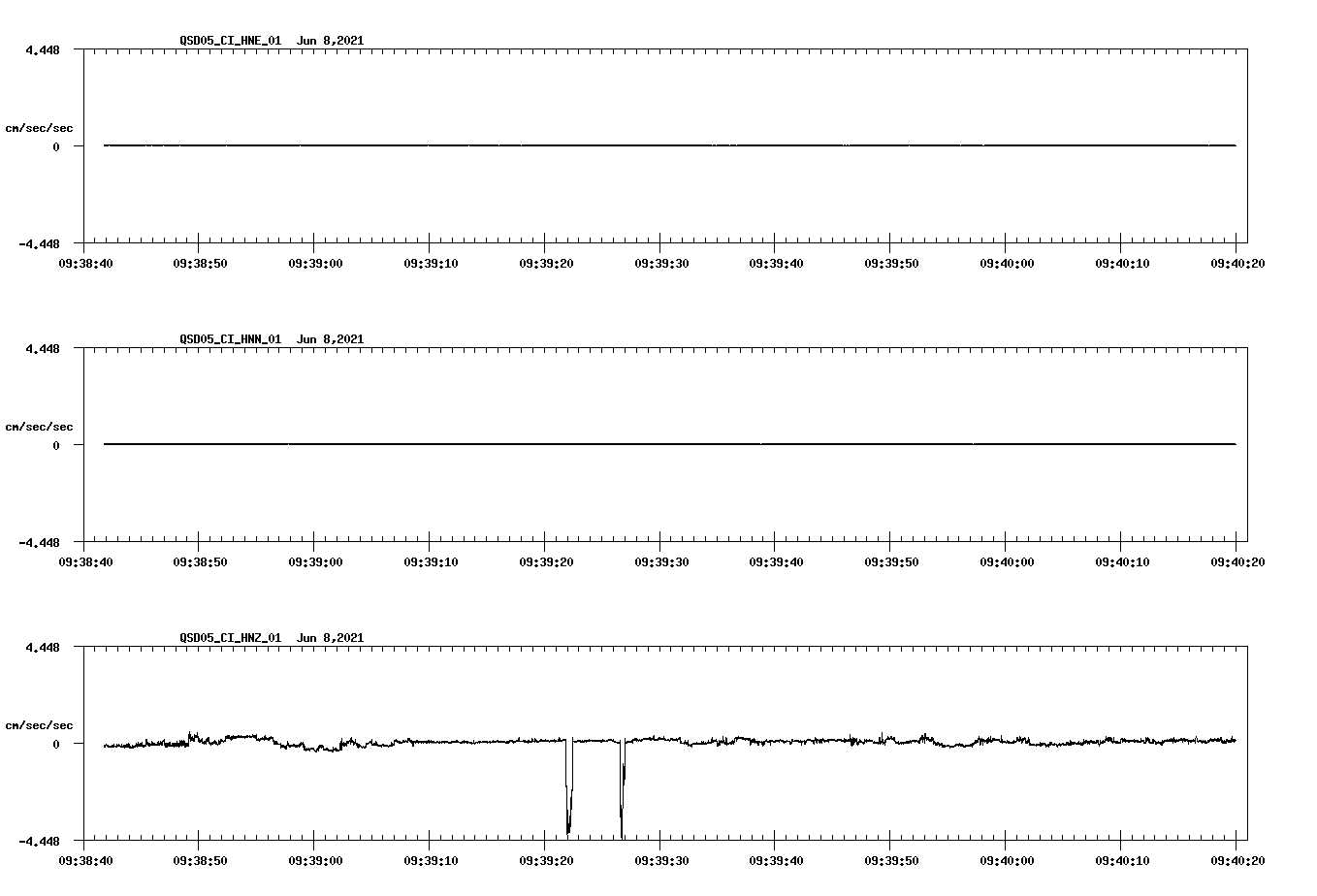
Task: Click 09:40:00 time label under HNE plot
Action: click(1007, 263)
